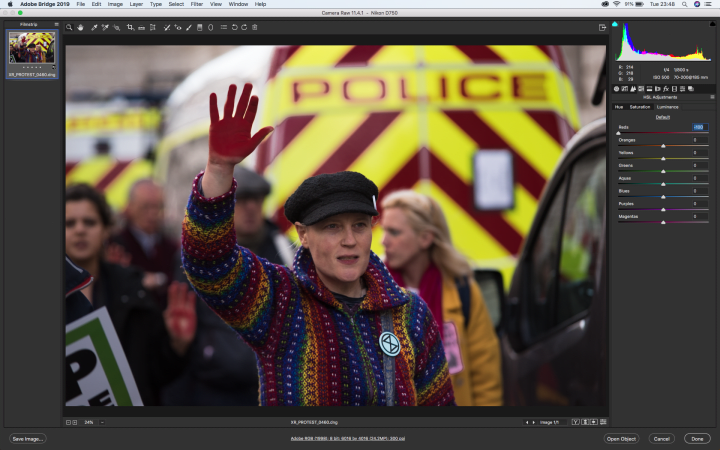The width and height of the screenshot is (720, 450).
Task: Switch to the Saturation tab
Action: click(640, 107)
